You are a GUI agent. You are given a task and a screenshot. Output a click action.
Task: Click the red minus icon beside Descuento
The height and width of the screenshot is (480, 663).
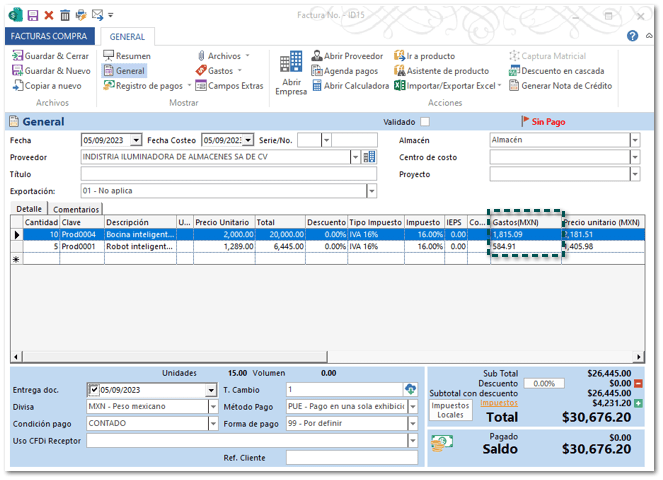pyautogui.click(x=638, y=384)
